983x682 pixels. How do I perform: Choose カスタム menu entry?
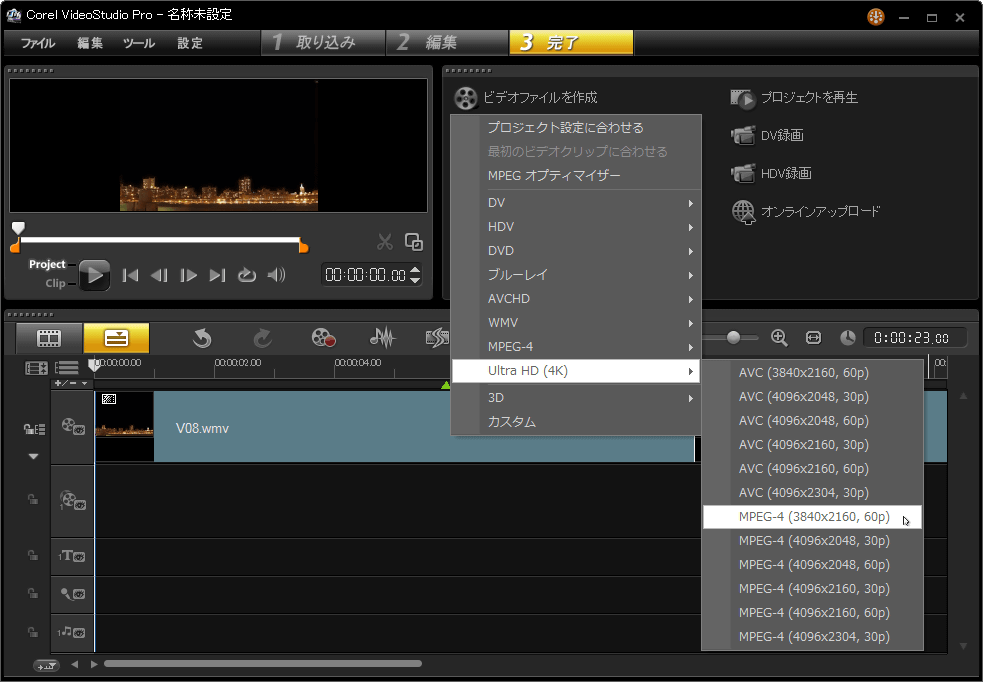point(576,422)
